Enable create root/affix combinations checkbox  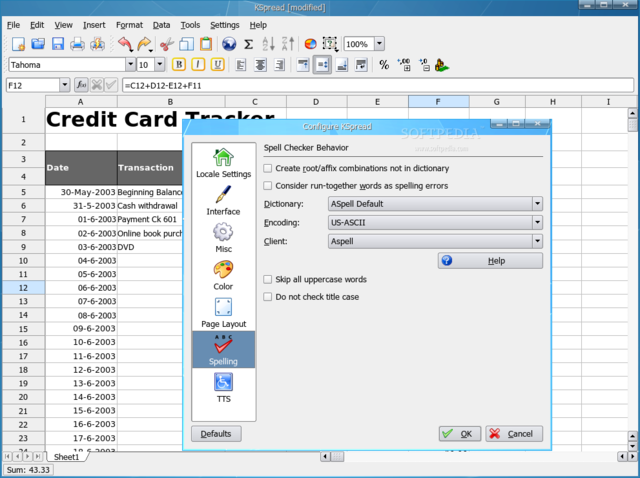[268, 168]
